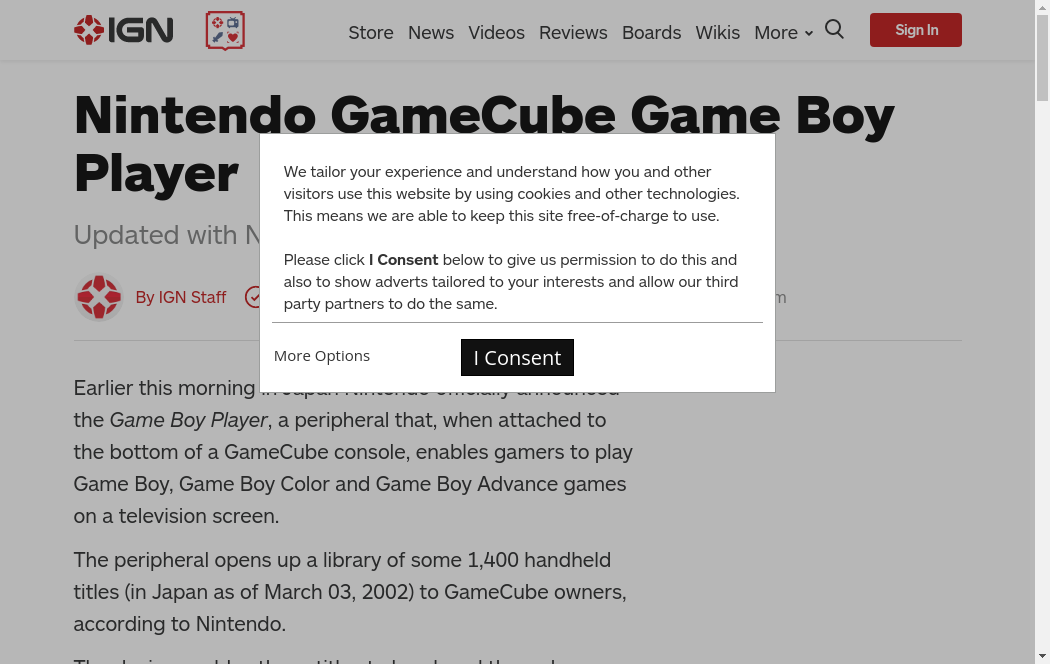Screen dimensions: 1050x664
Task: Click the By IGN Staff author link
Action: (181, 297)
